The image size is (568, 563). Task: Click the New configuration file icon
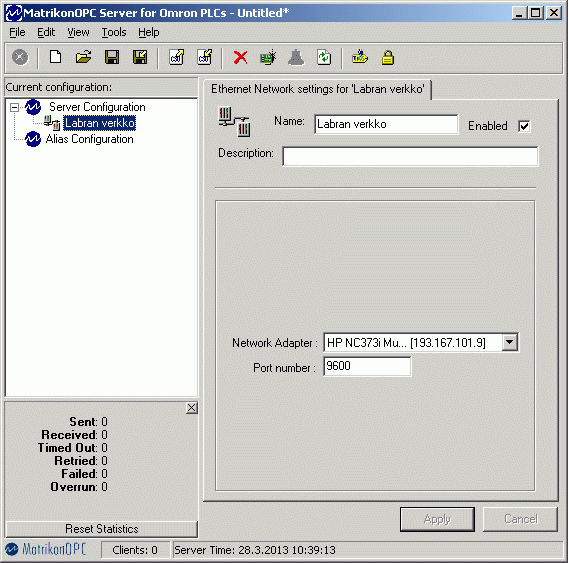(x=55, y=58)
